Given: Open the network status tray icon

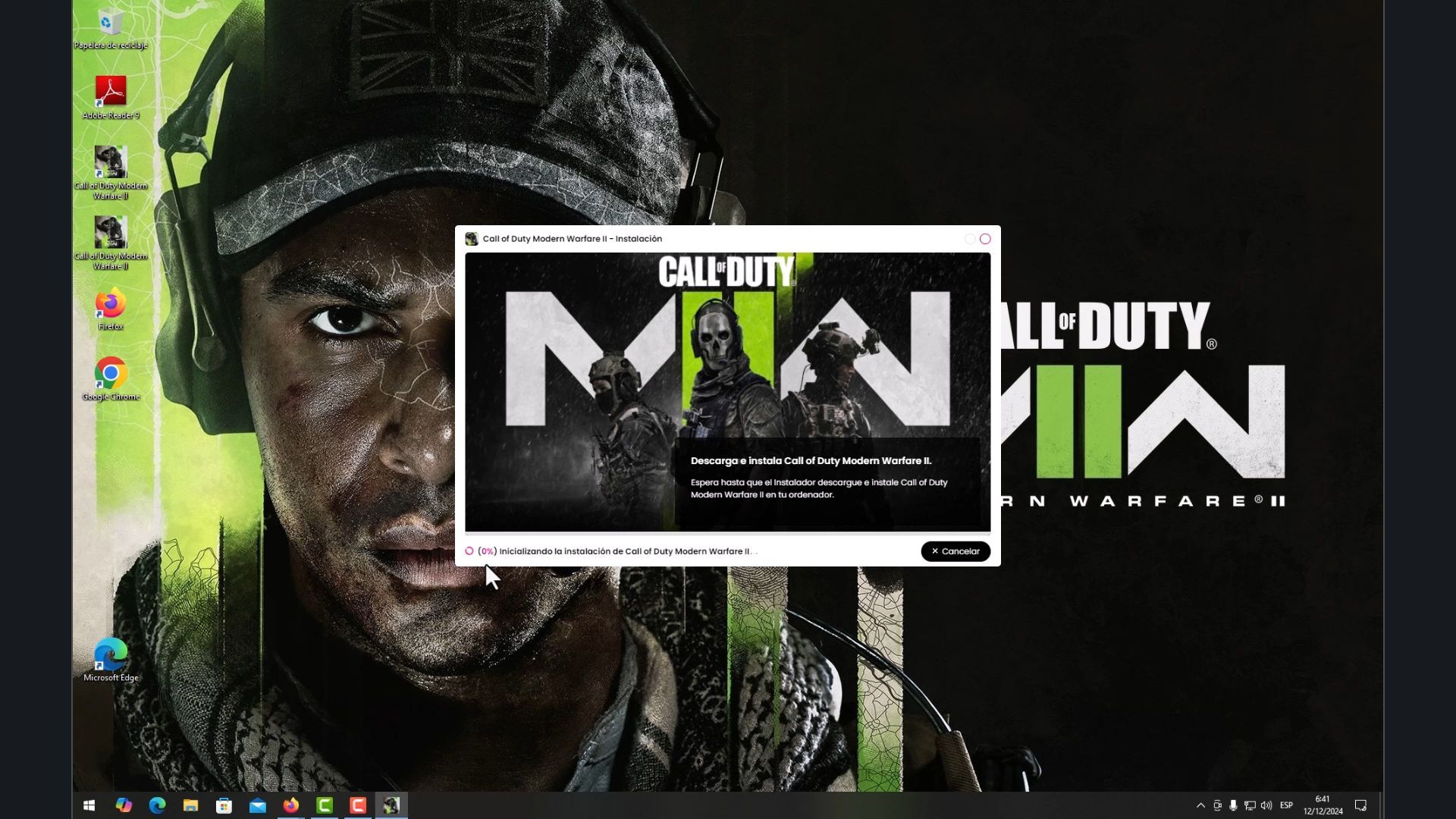Looking at the screenshot, I should [x=1250, y=805].
